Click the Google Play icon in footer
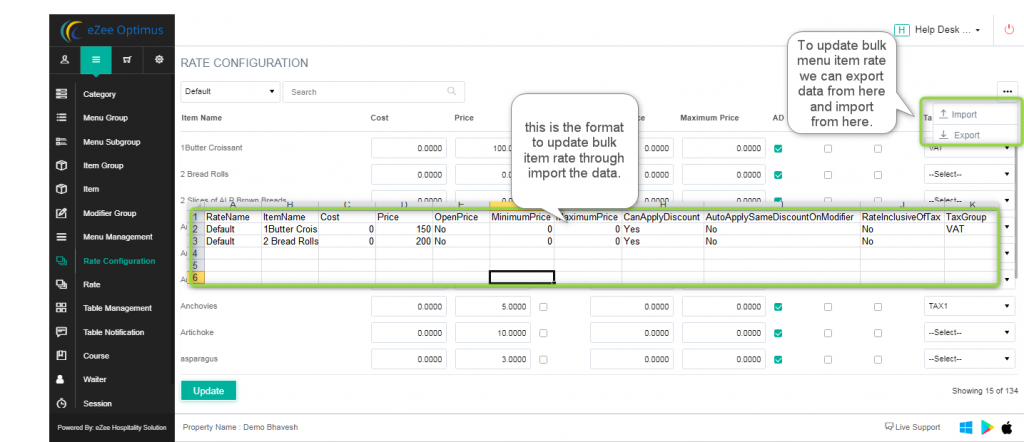 pyautogui.click(x=987, y=427)
